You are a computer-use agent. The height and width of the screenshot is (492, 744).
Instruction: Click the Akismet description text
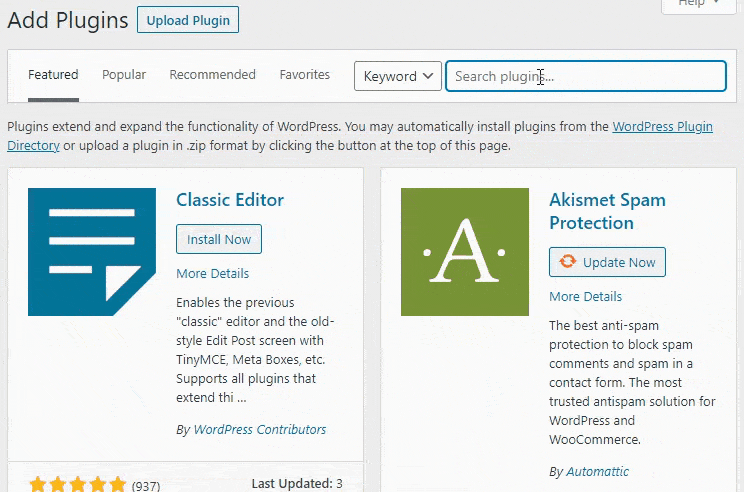pyautogui.click(x=632, y=382)
